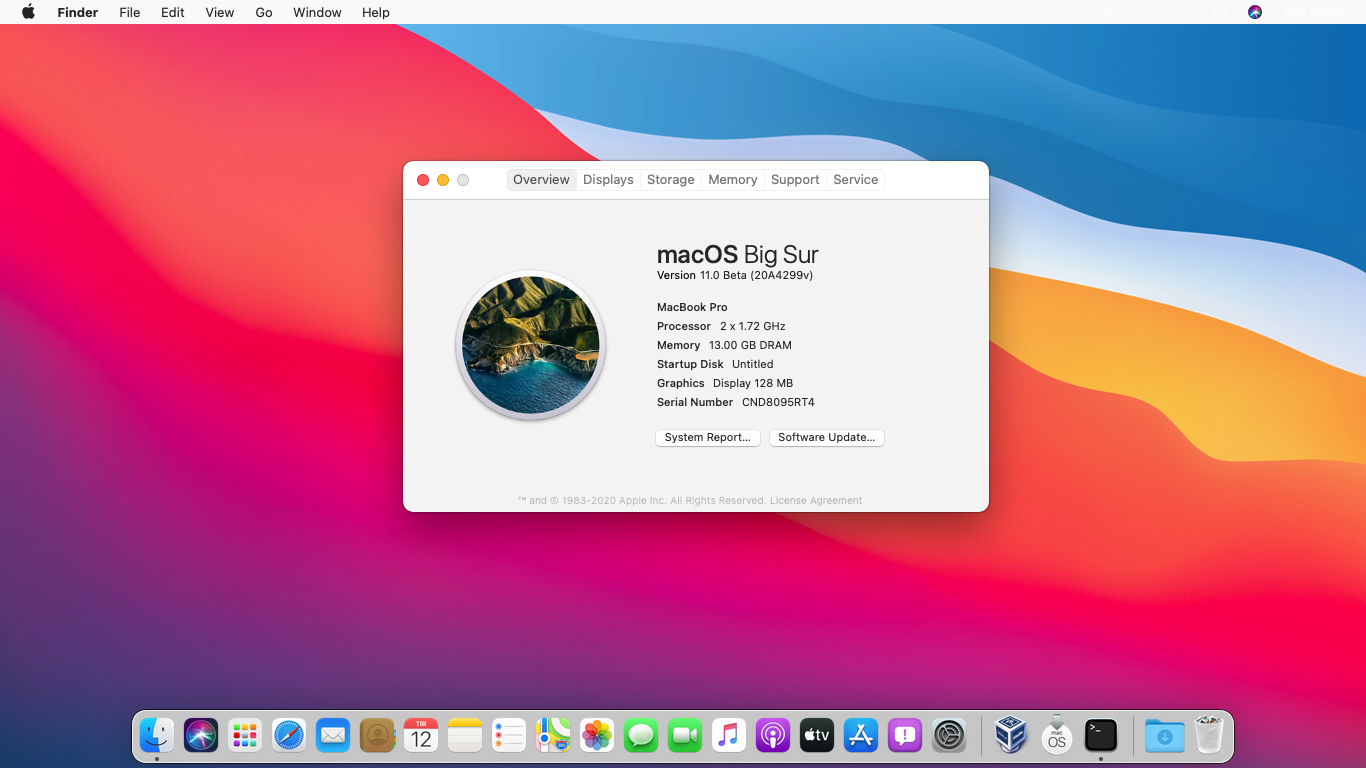Open System Preferences gear in Dock
1366x768 pixels.
949,736
